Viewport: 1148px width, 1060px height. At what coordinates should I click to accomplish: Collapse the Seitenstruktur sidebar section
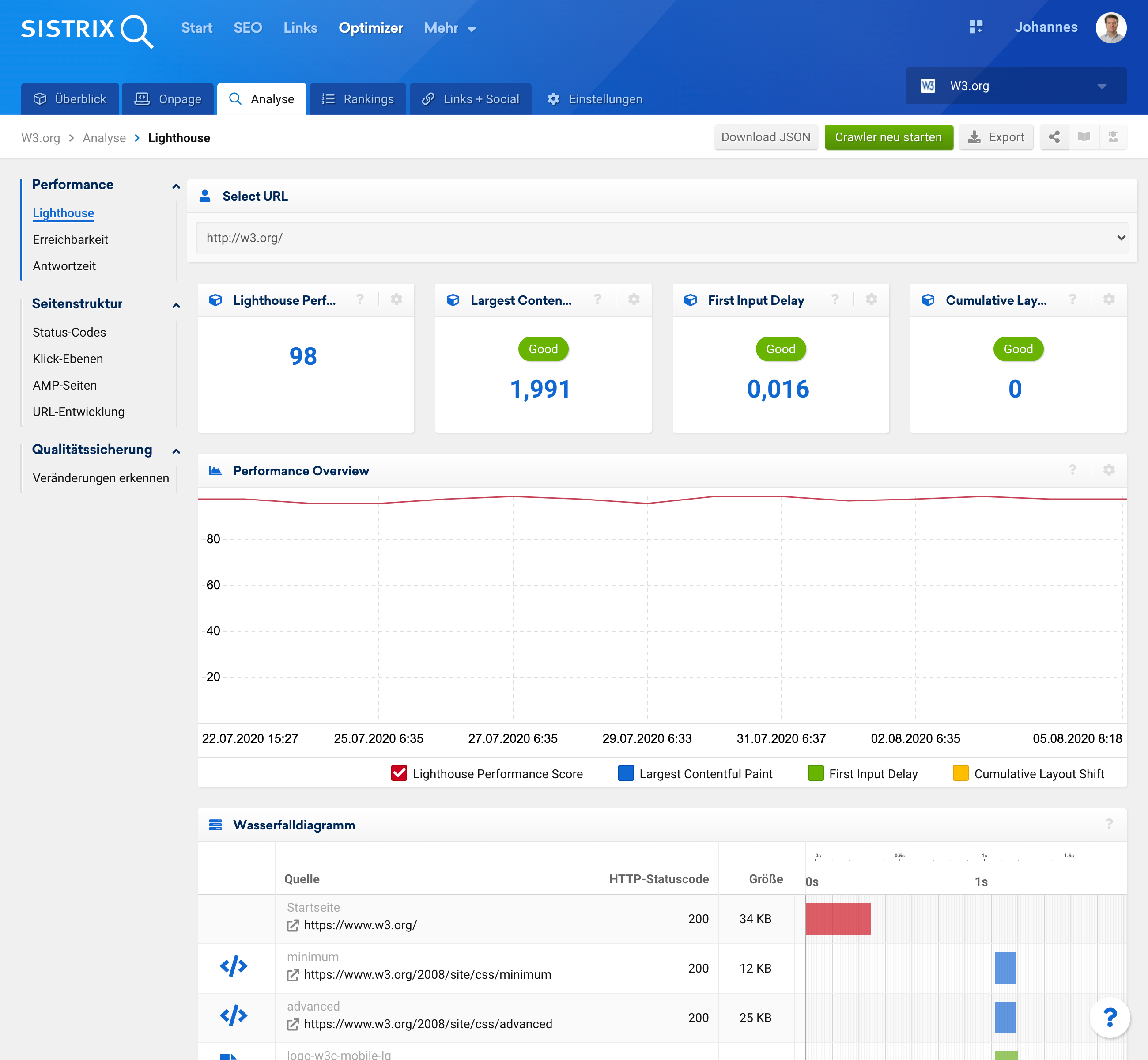[176, 305]
